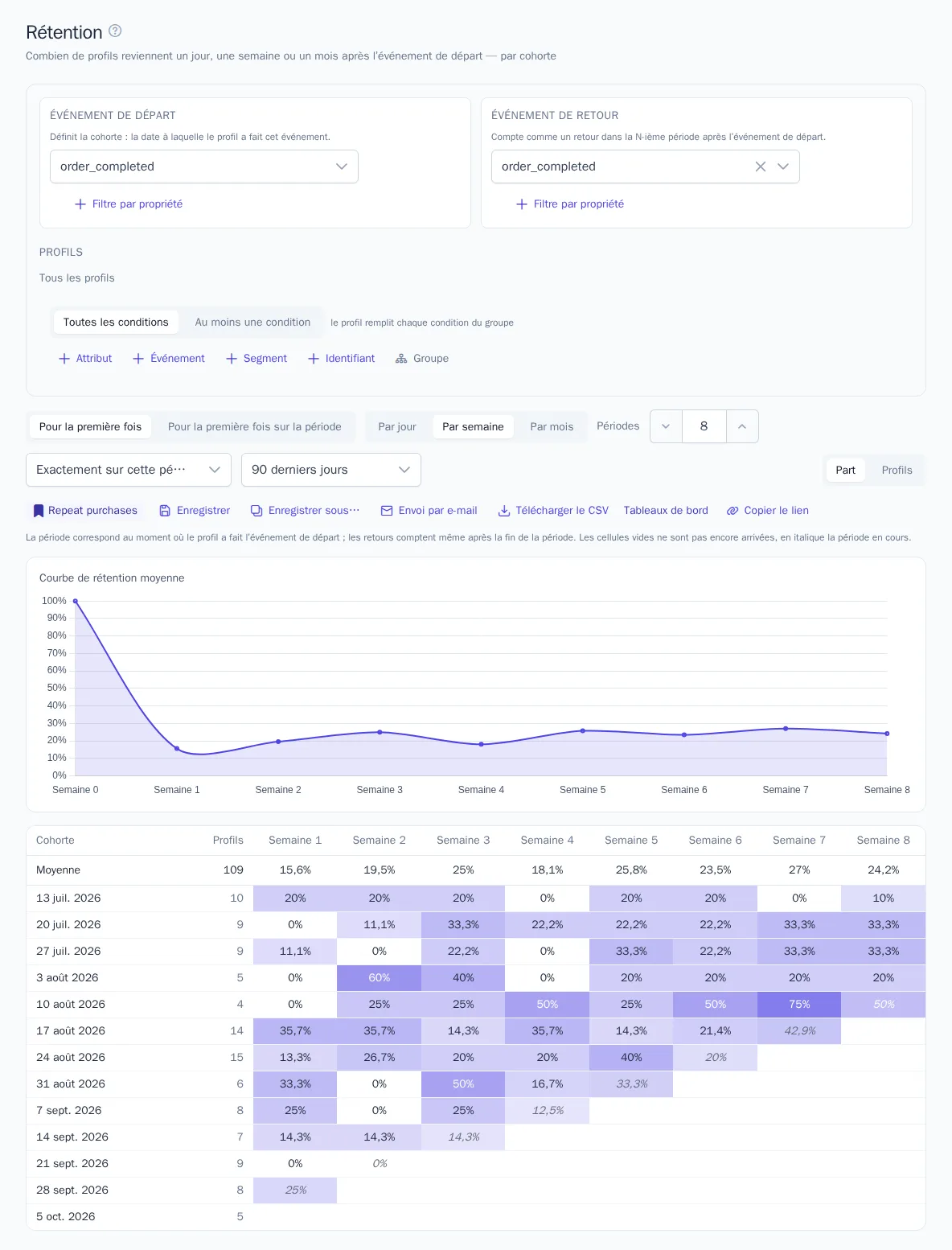
Task: Add a Filtre par propriété to departure event
Action: pos(129,204)
